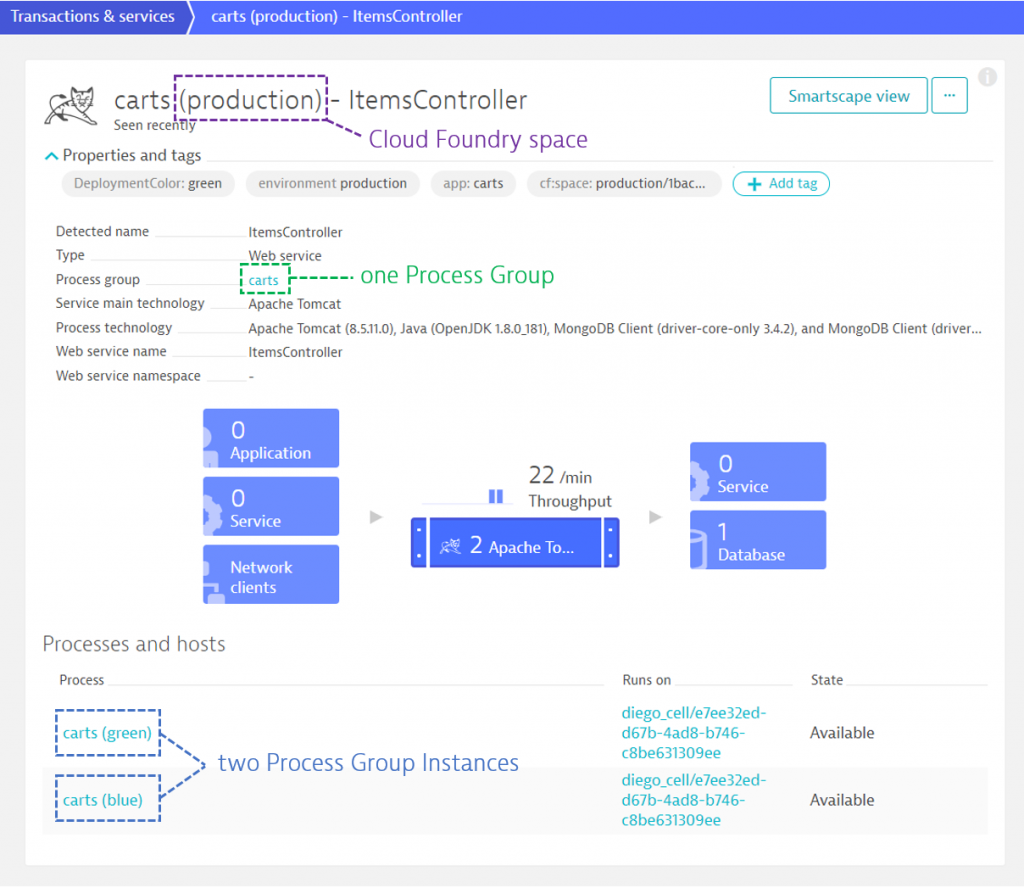The image size is (1024, 888).
Task: Open the carts process group link
Action: tap(264, 280)
